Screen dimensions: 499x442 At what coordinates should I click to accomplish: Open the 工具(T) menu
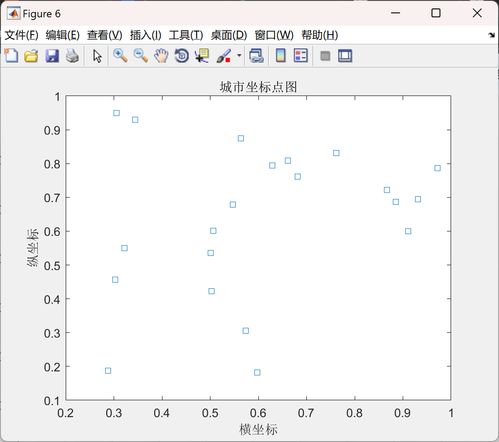click(x=186, y=35)
